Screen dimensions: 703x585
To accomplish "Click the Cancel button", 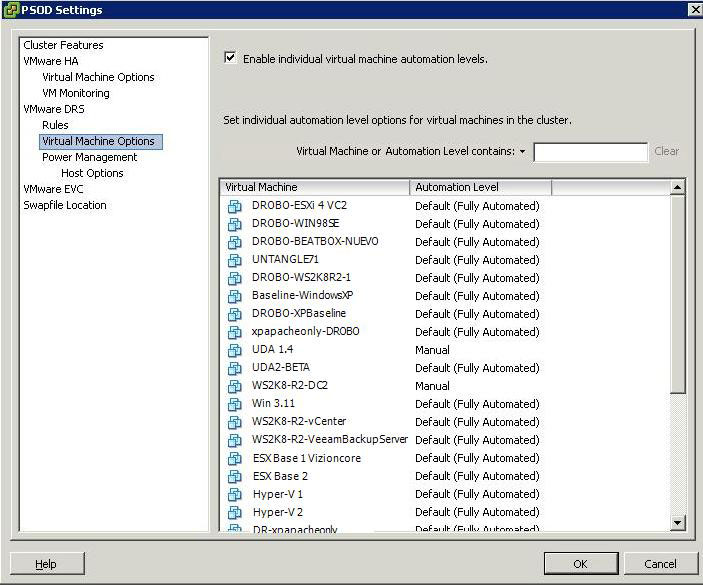I will click(660, 564).
